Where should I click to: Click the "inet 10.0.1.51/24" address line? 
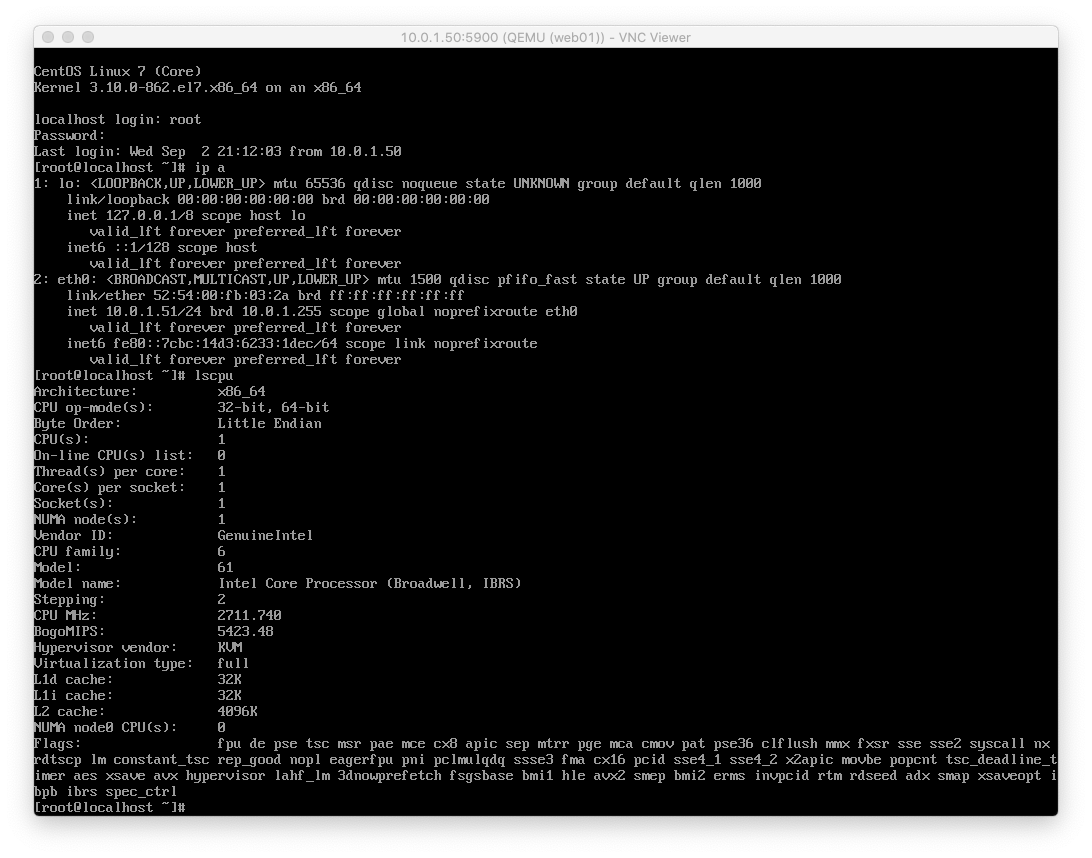(322, 311)
